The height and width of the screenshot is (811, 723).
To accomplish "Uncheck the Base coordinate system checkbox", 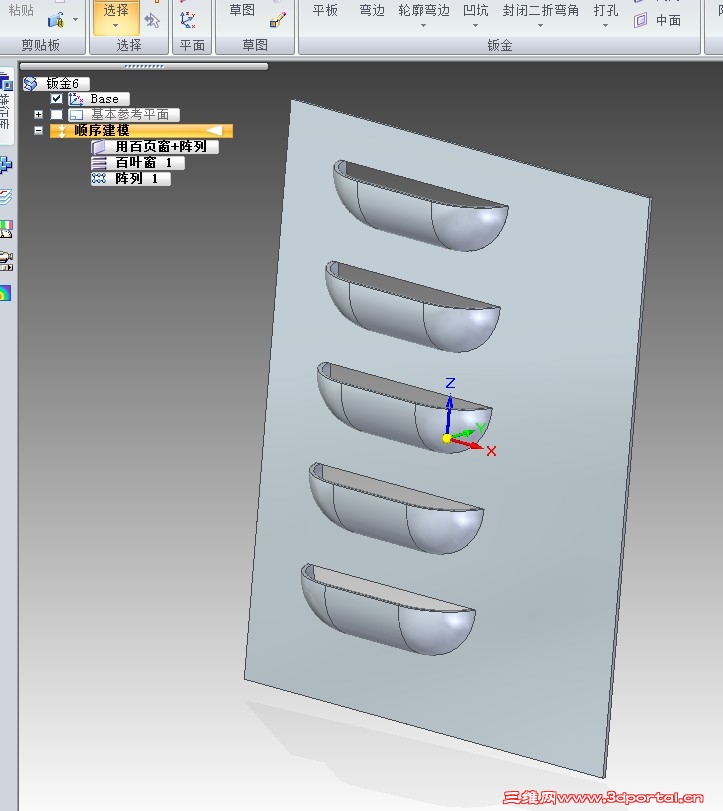I will (x=56, y=98).
